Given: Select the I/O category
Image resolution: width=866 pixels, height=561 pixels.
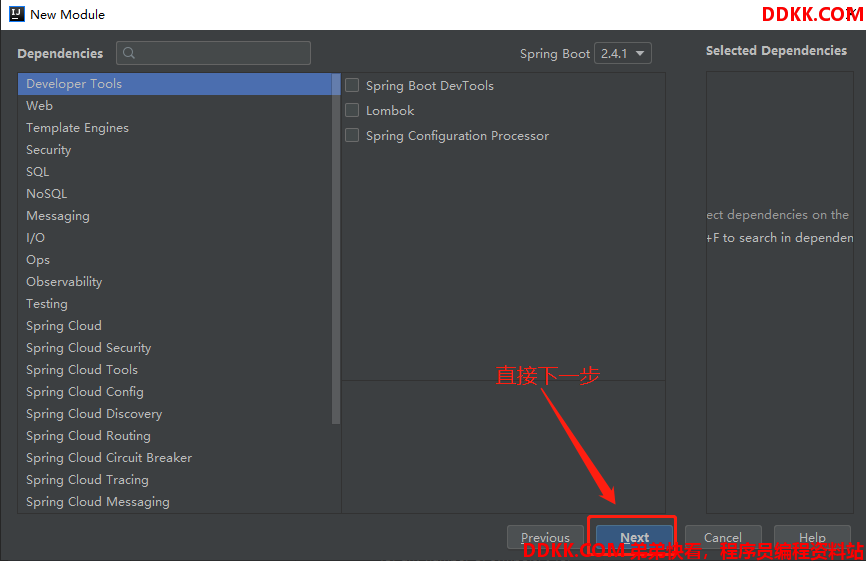Looking at the screenshot, I should click(175, 238).
